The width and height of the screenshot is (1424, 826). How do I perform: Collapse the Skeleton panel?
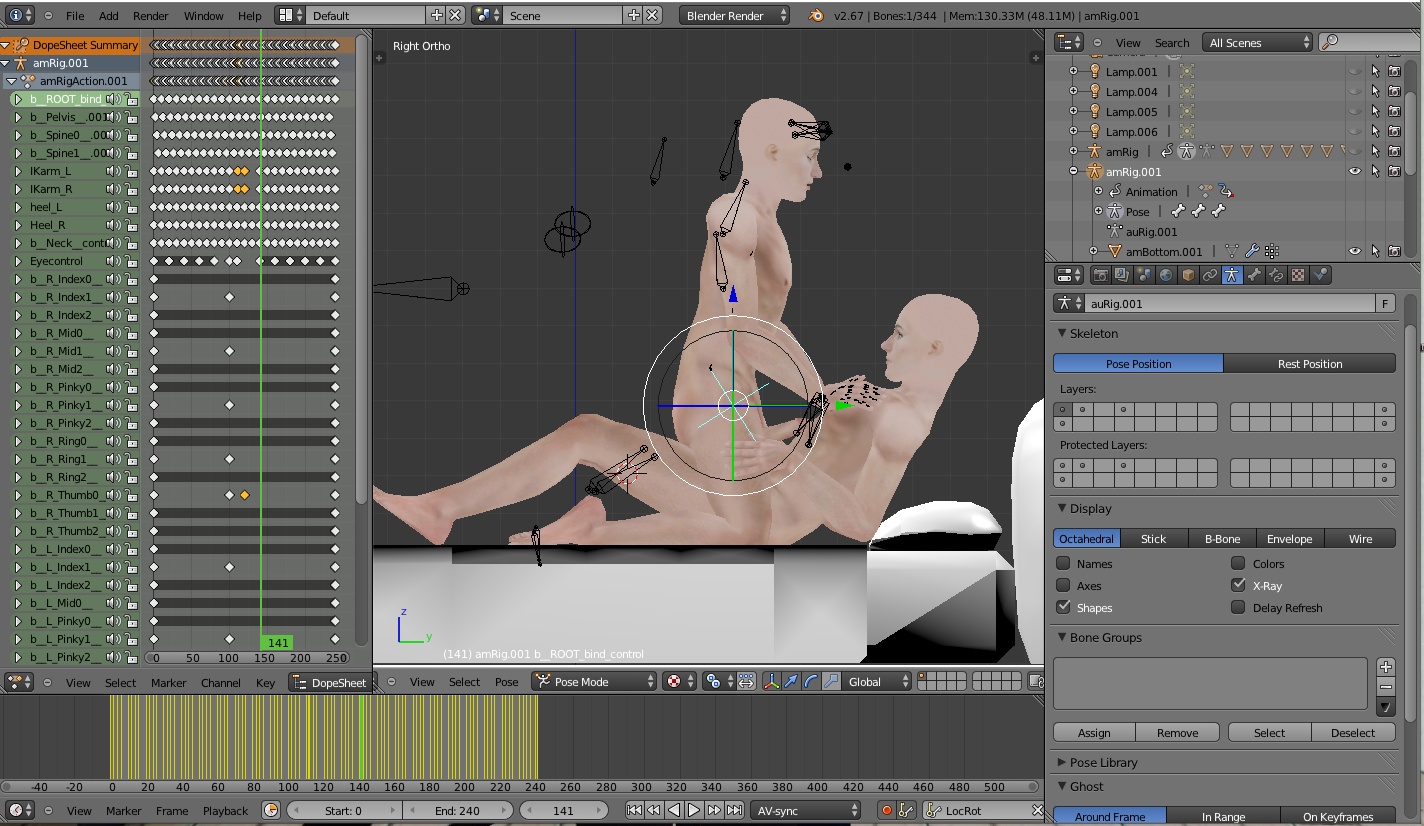1063,333
